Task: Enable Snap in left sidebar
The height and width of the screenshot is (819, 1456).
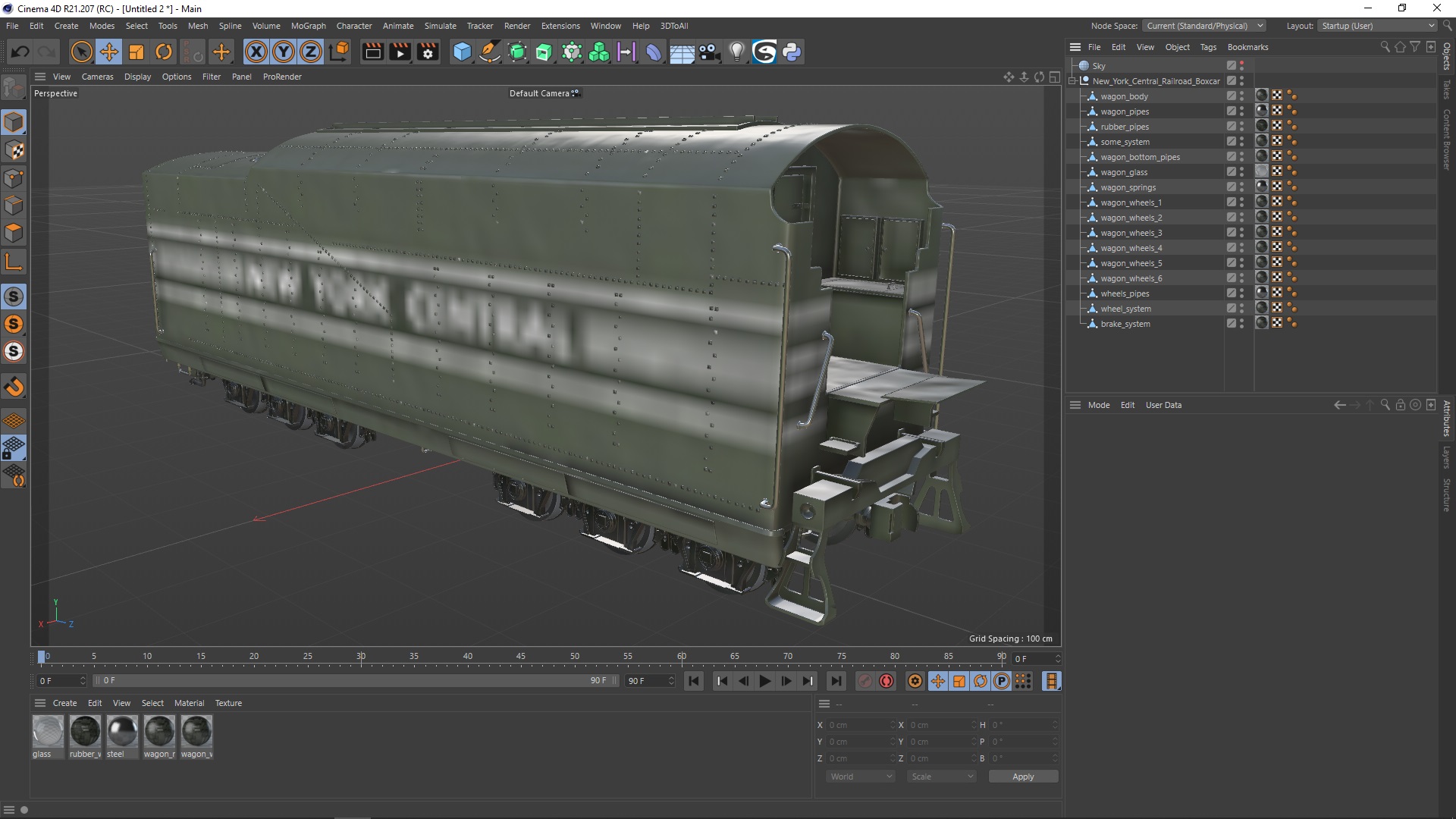Action: [14, 297]
